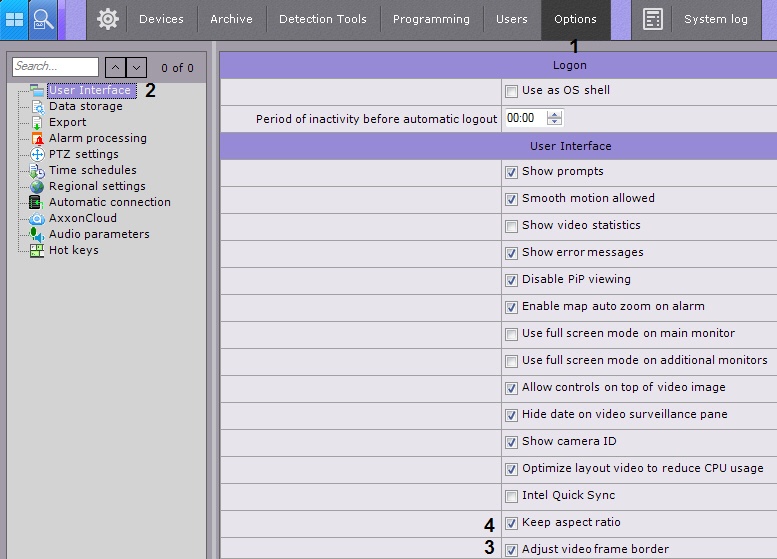777x559 pixels.
Task: Click the AxxonCloud icon in sidebar
Action: tap(38, 218)
